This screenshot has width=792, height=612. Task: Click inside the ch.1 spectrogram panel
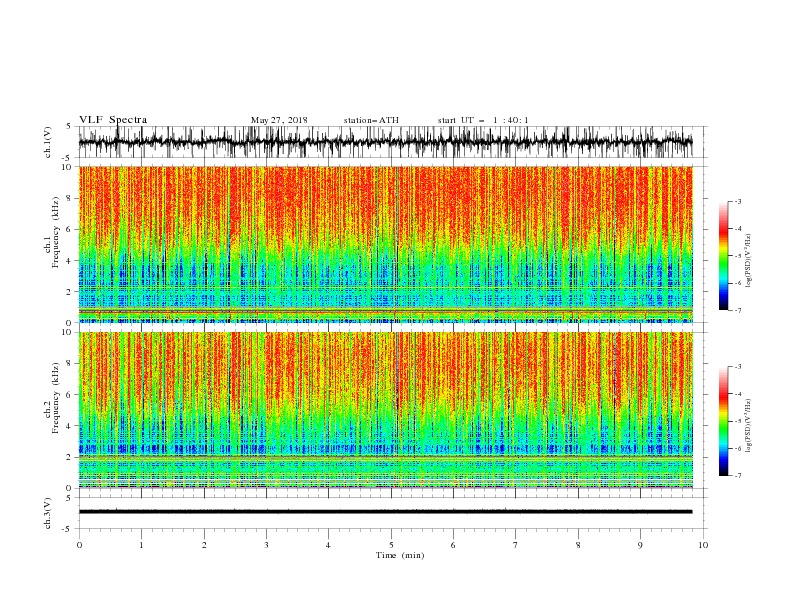pos(385,244)
